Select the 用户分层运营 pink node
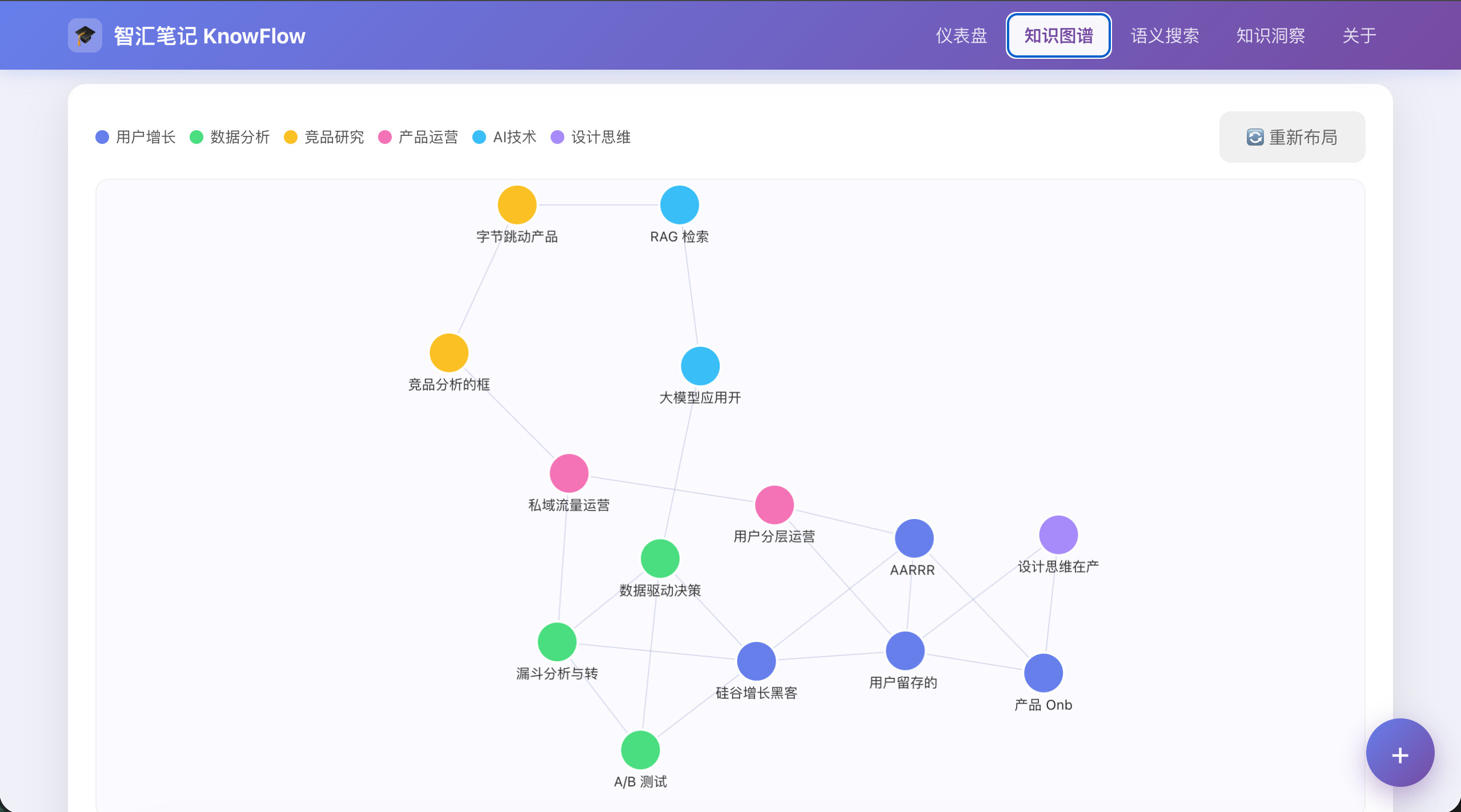The image size is (1461, 812). [x=774, y=505]
